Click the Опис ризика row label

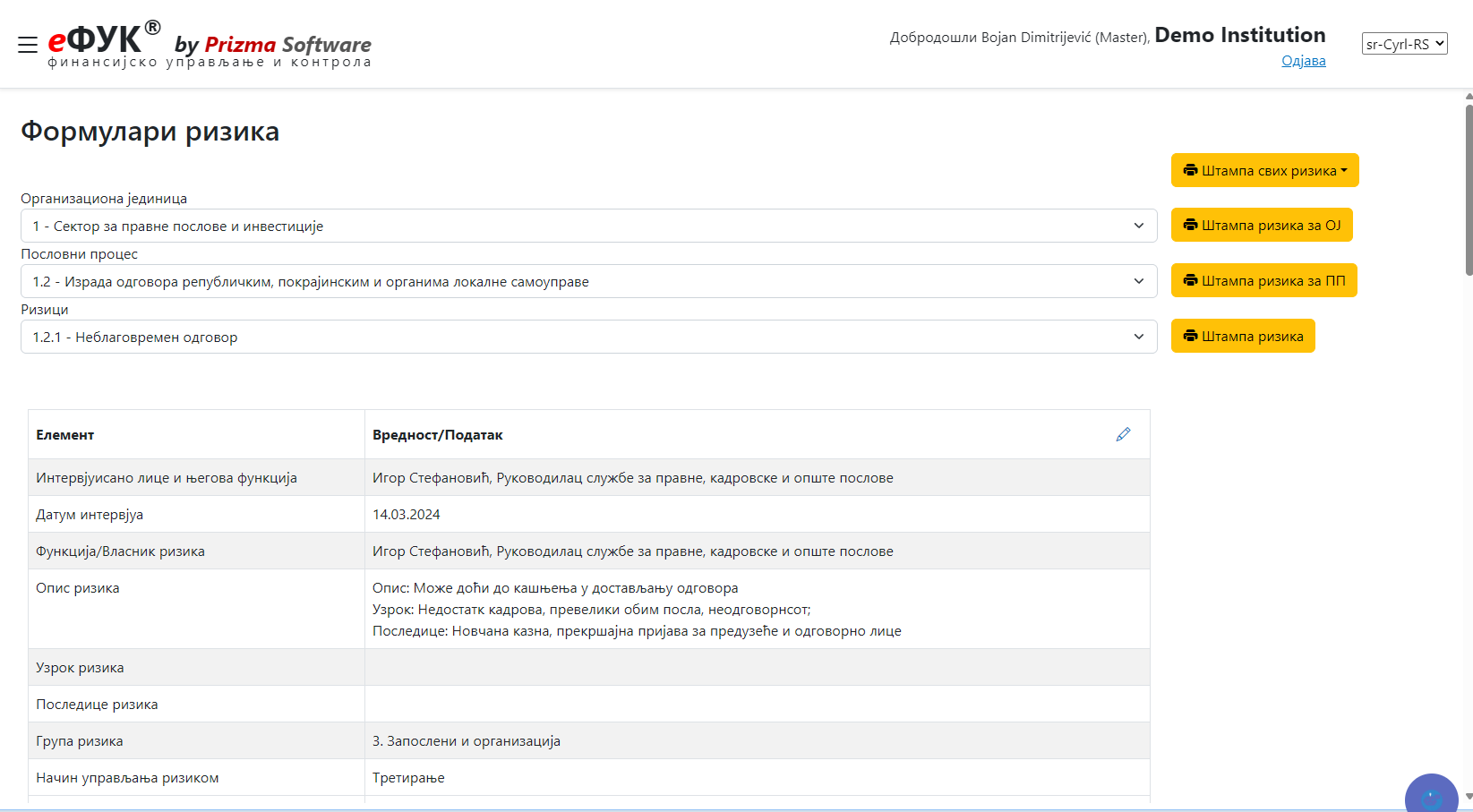pyautogui.click(x=78, y=587)
